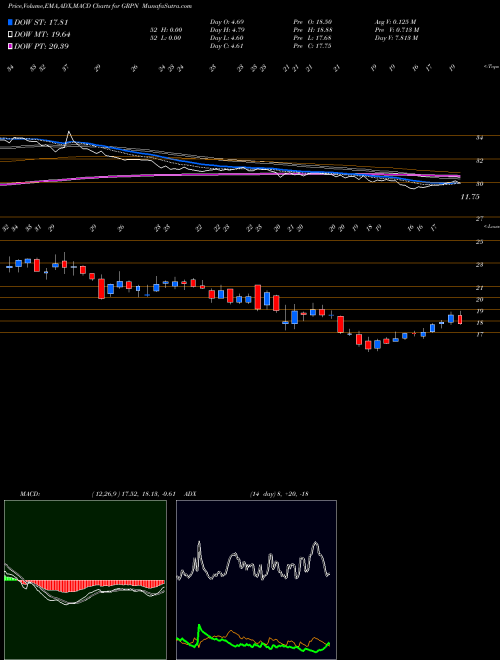Screen dimensions: 500x660
Task: Click the 27 price axis label
Action: 480,219
